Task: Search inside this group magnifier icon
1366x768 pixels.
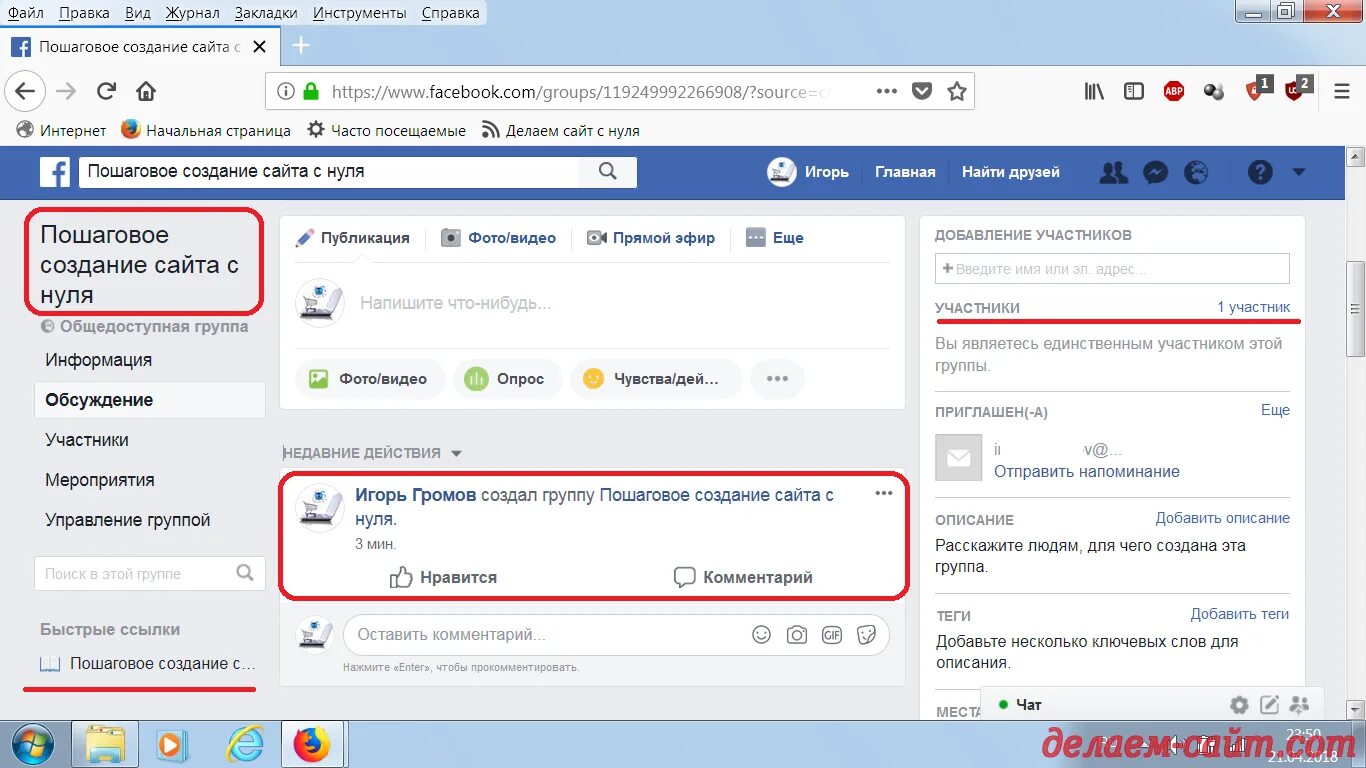Action: 245,573
